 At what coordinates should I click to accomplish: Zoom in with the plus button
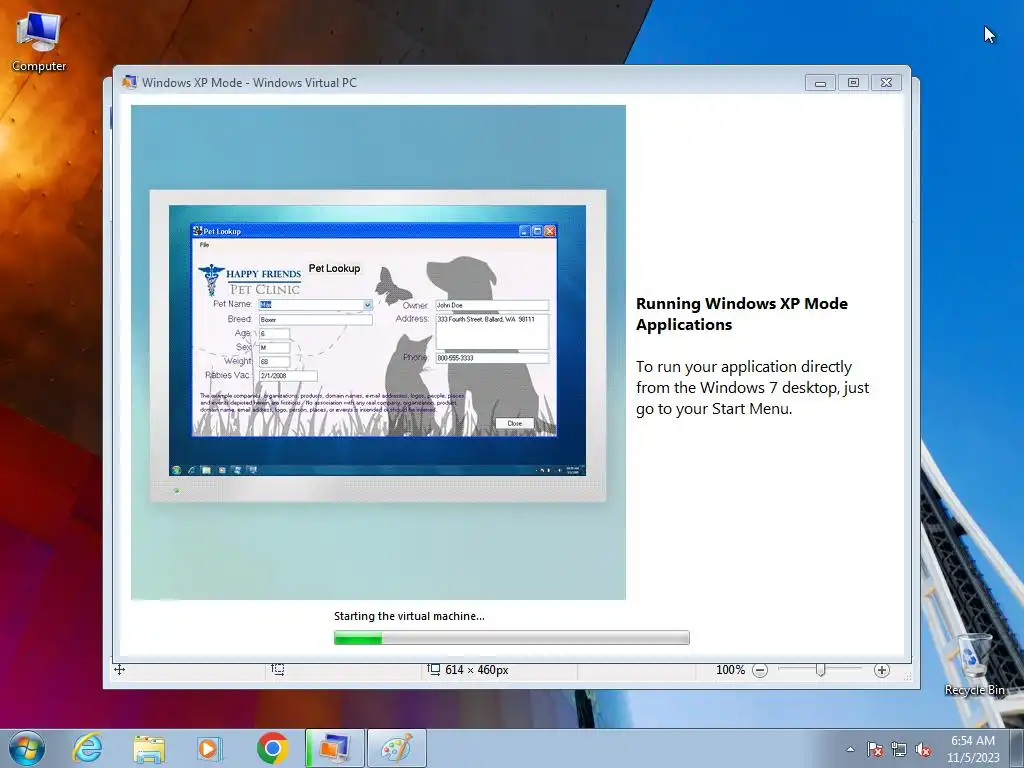(x=882, y=670)
